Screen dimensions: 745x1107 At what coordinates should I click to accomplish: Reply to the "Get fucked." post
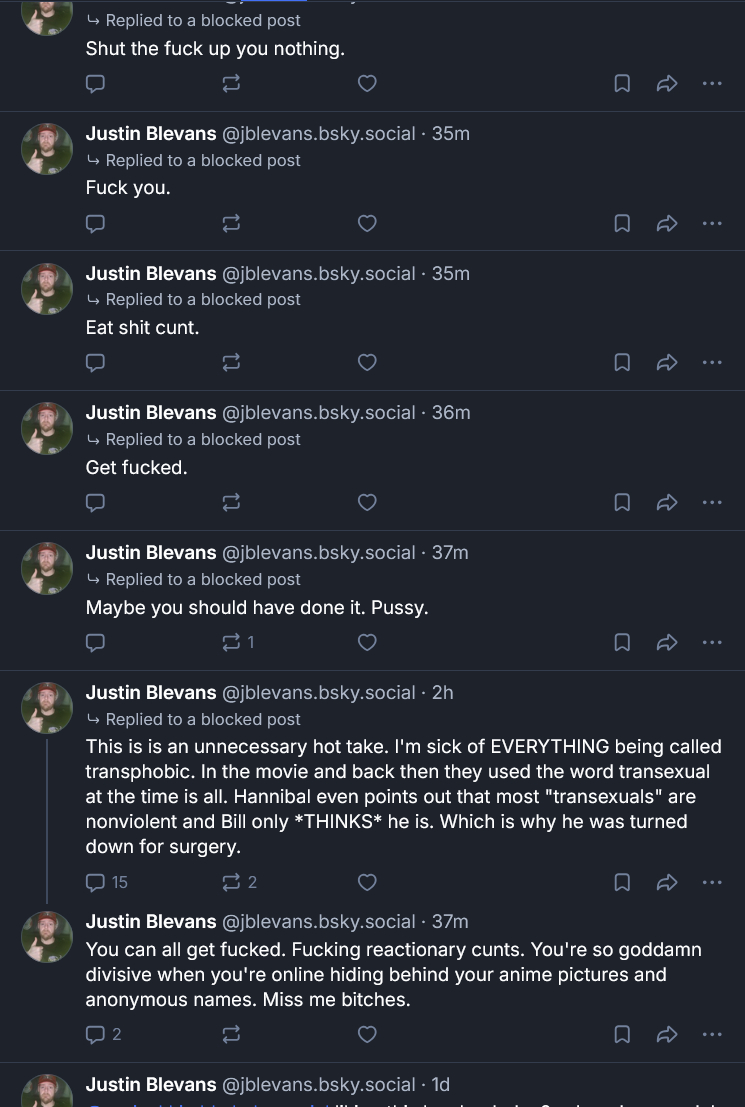96,502
